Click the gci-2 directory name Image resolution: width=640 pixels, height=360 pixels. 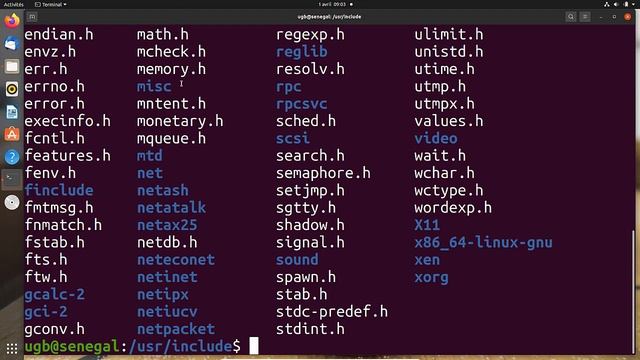coord(46,312)
